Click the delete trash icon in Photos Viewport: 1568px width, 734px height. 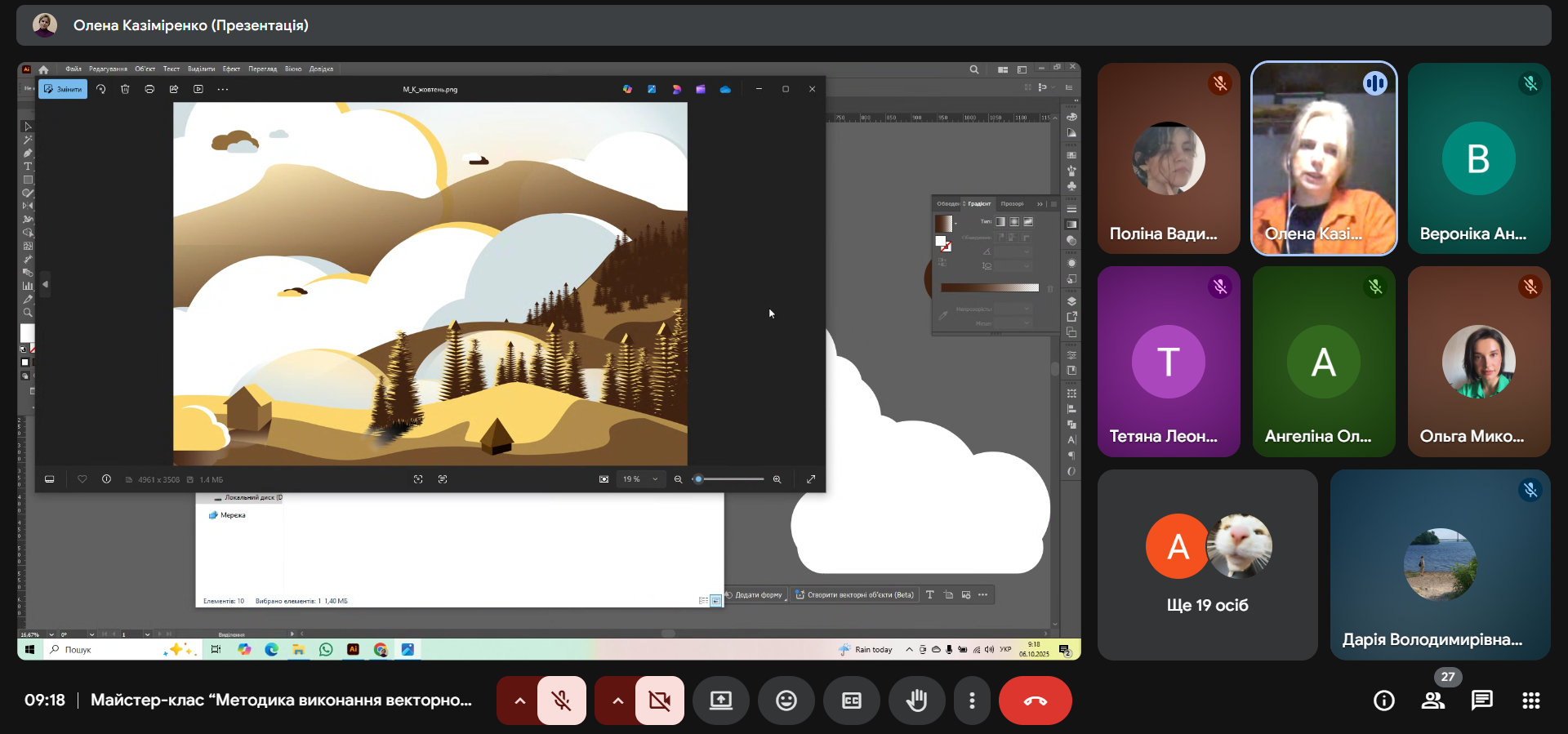tap(125, 89)
